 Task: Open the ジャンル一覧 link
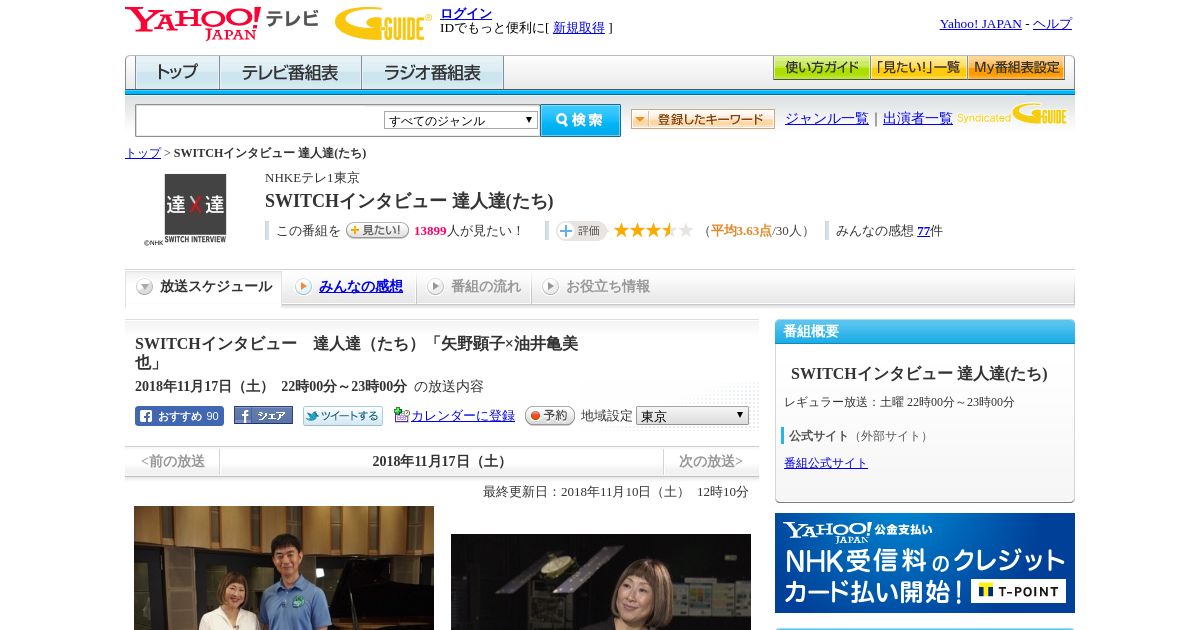click(x=827, y=118)
